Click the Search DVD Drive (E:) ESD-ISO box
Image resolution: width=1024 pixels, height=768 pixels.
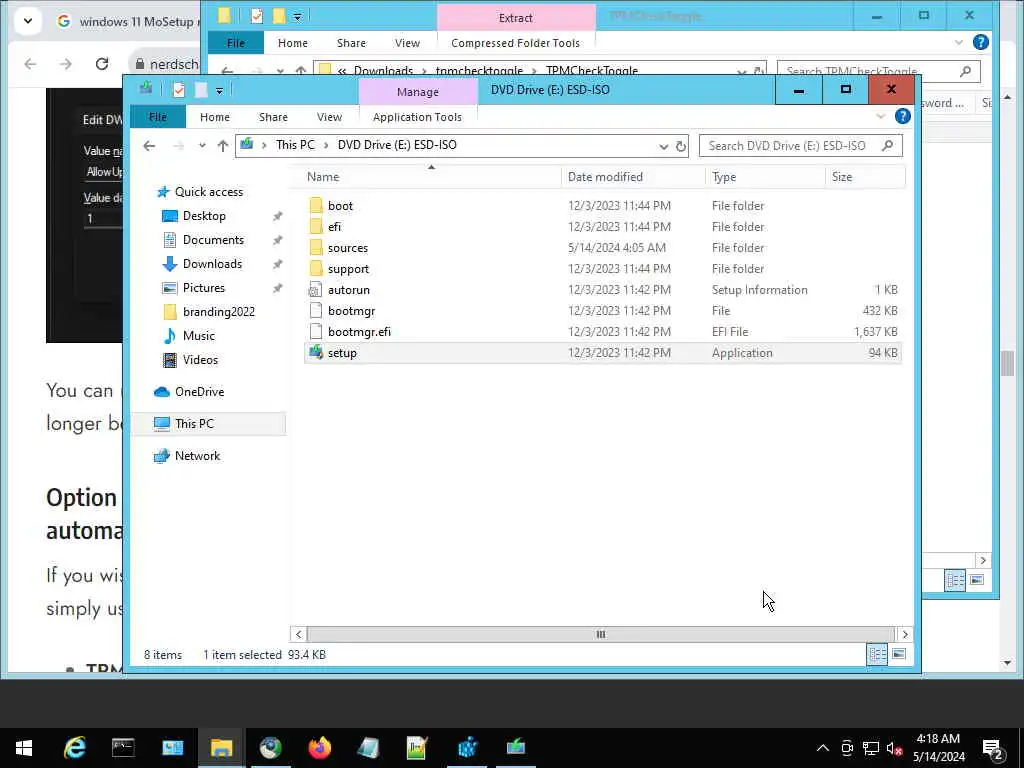pos(800,146)
